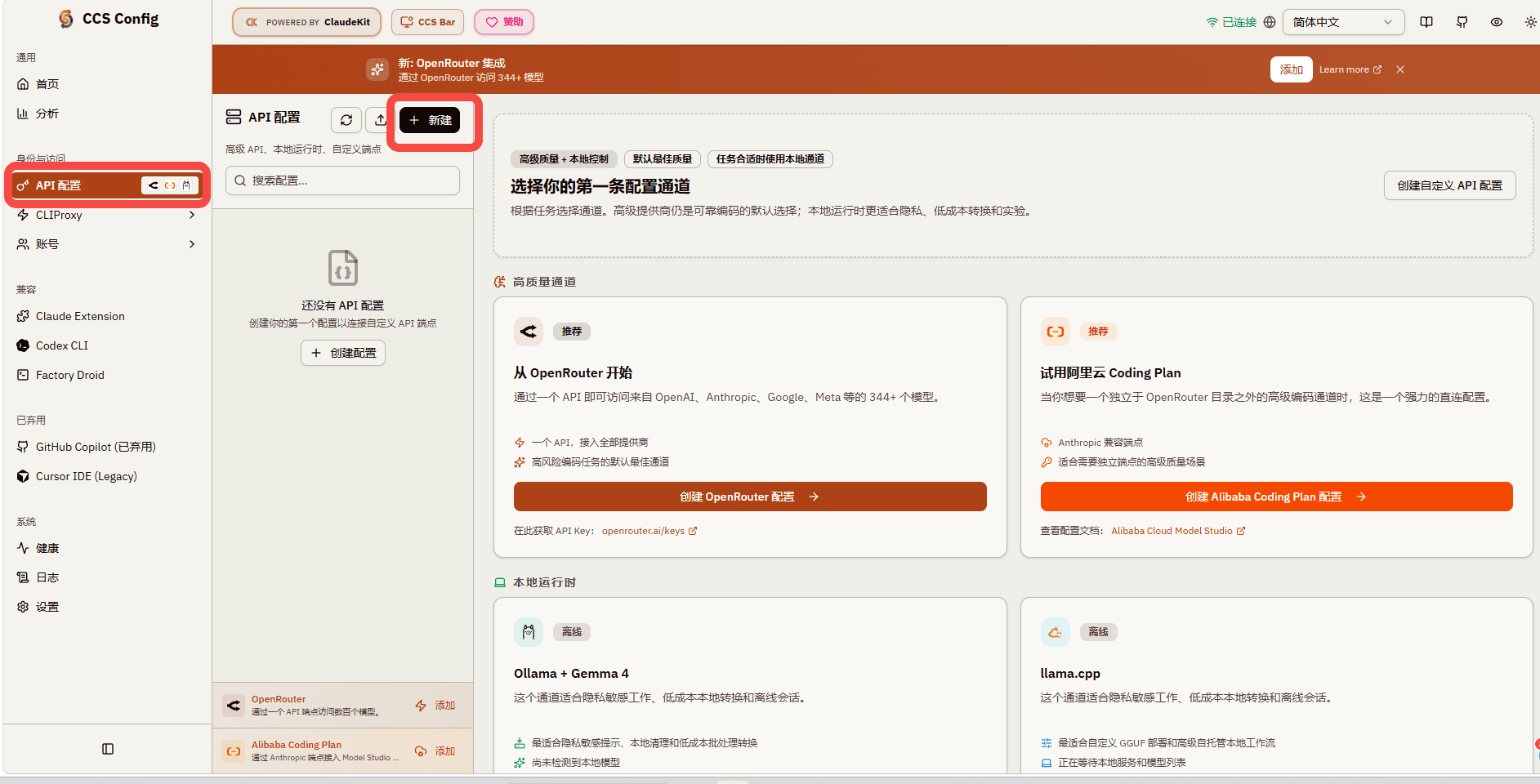The image size is (1540, 784).
Task: Click 添加 in the OpenRouter banner
Action: click(x=1291, y=69)
